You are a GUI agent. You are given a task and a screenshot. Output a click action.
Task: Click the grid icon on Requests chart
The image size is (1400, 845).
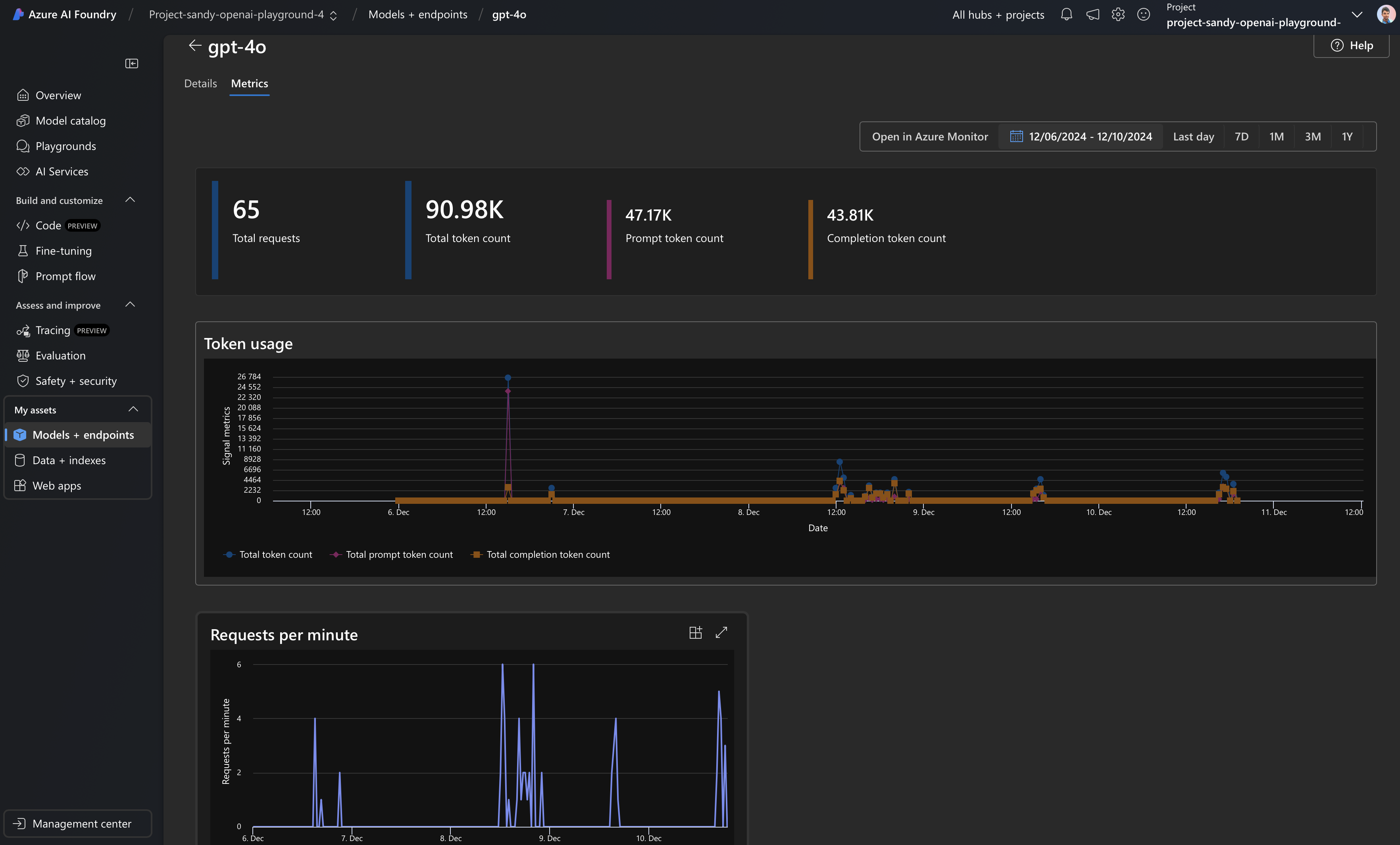point(696,633)
